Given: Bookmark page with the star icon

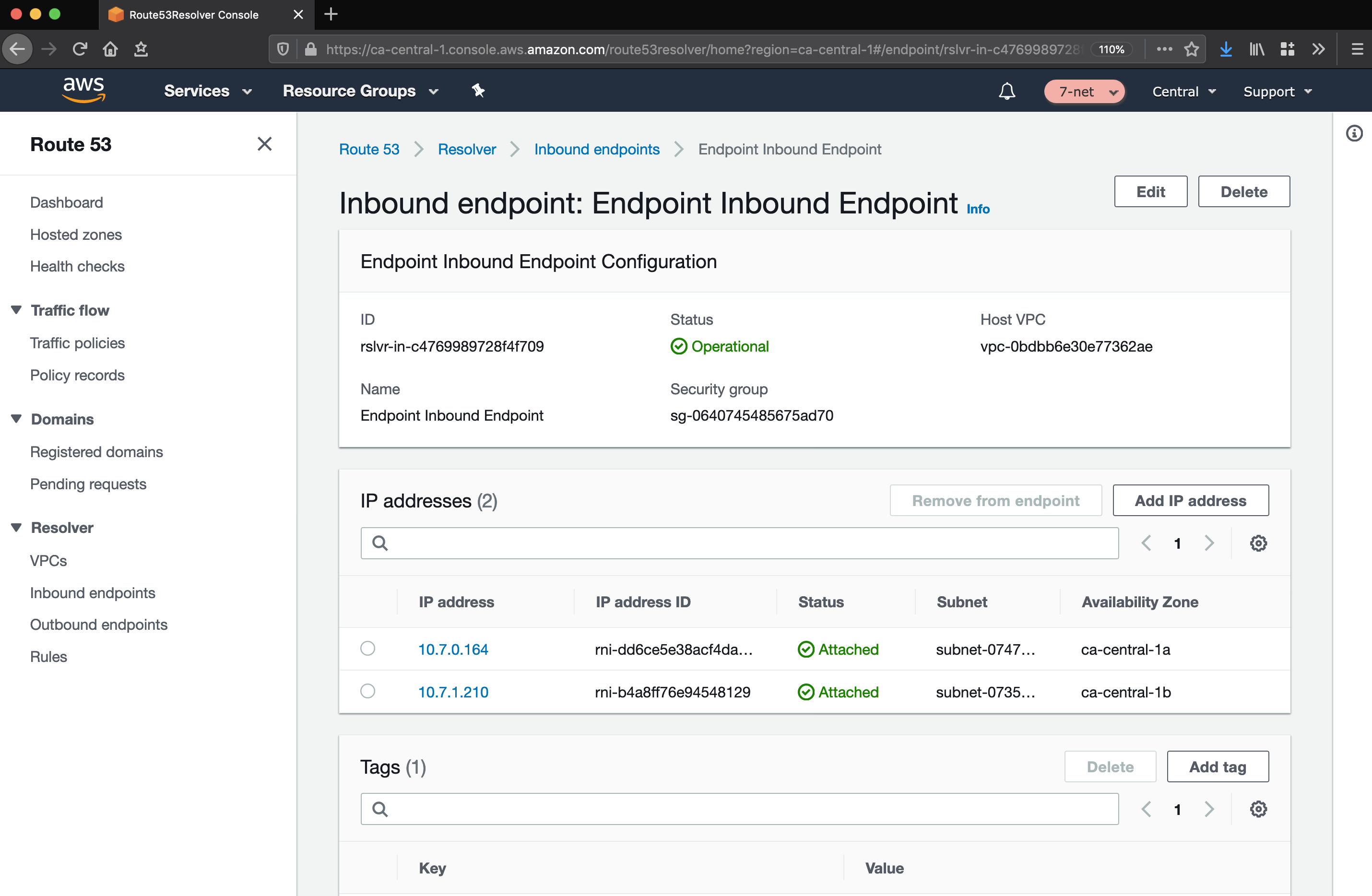Looking at the screenshot, I should coord(1192,49).
